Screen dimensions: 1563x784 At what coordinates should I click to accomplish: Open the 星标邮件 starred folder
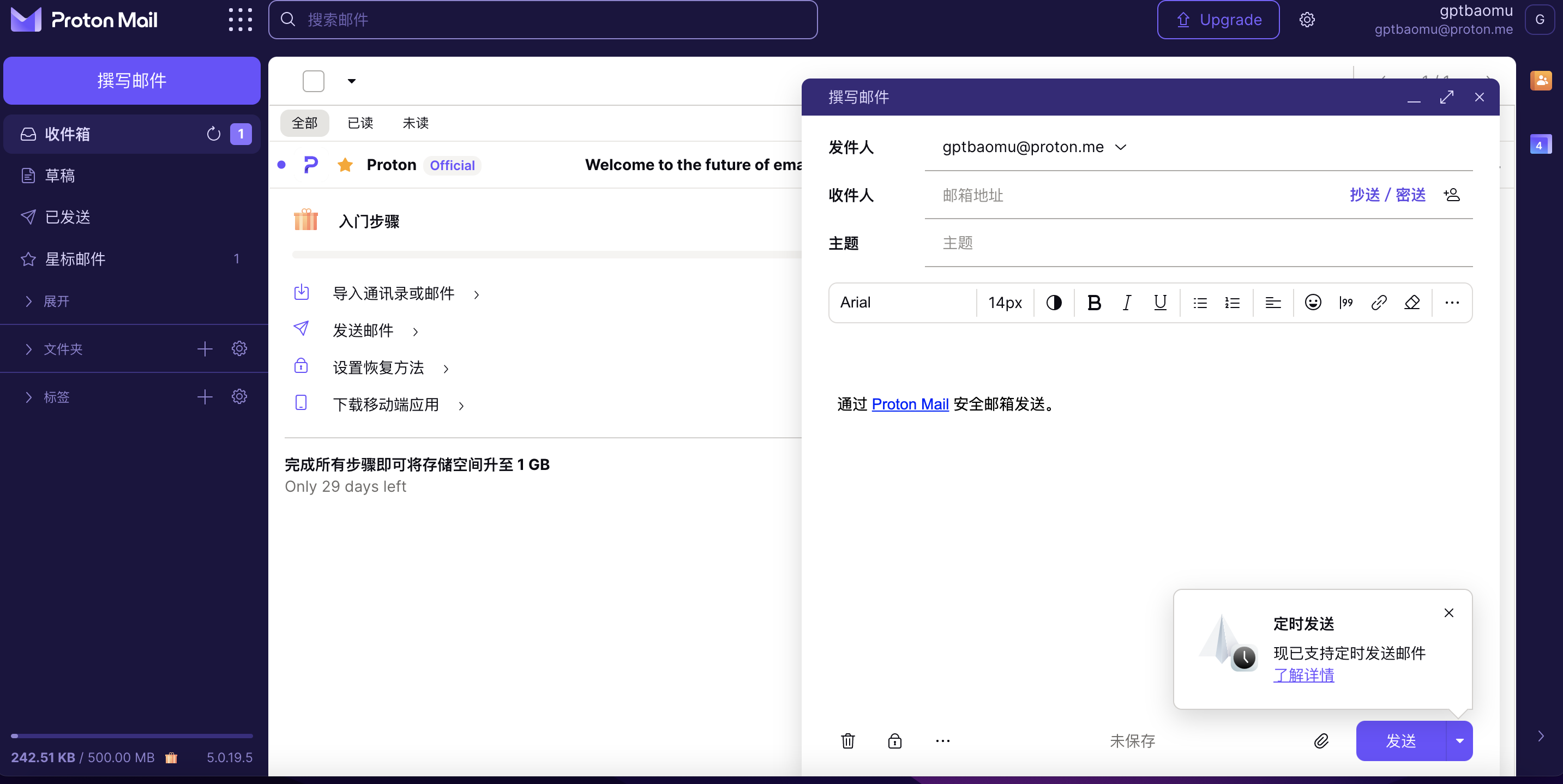[131, 259]
